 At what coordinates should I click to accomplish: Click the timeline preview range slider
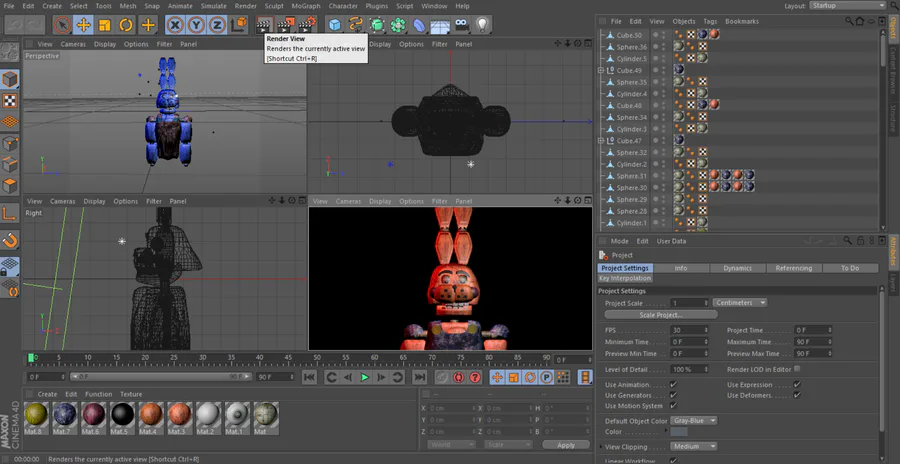(x=161, y=377)
